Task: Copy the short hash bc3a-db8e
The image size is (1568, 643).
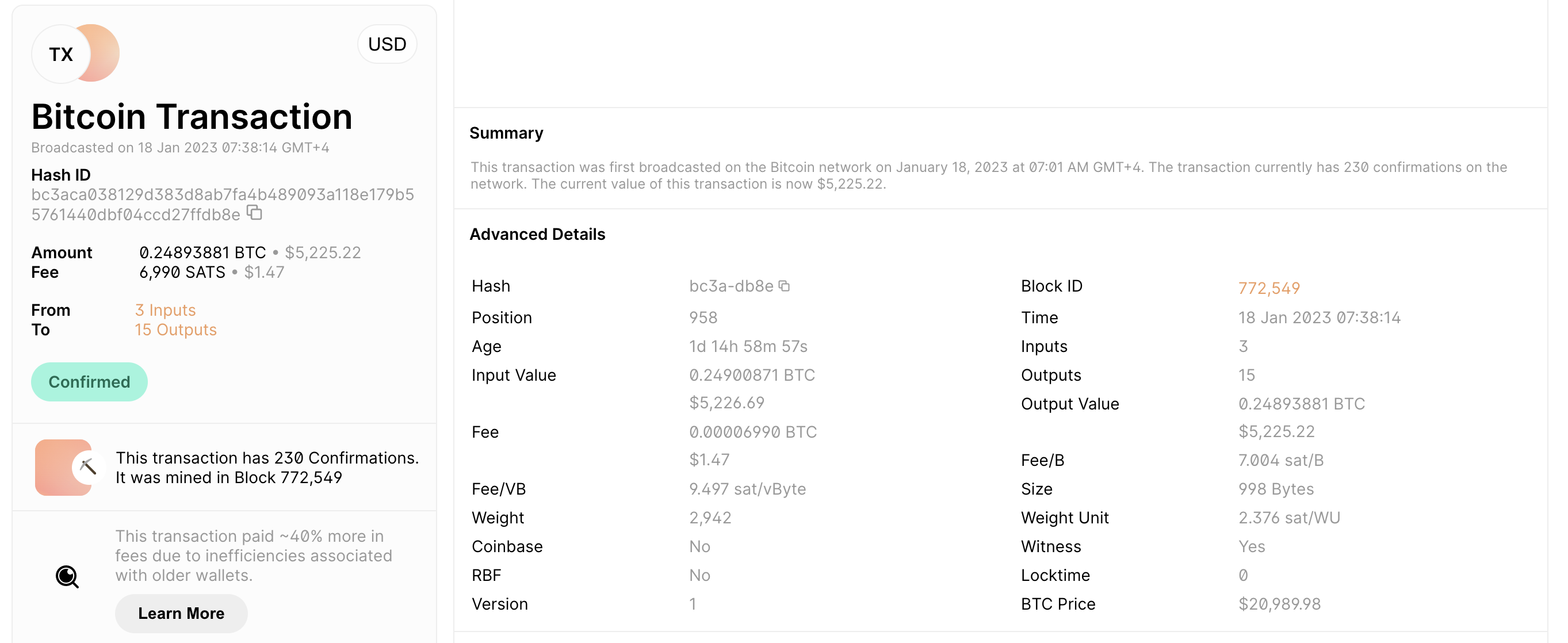Action: pyautogui.click(x=785, y=286)
